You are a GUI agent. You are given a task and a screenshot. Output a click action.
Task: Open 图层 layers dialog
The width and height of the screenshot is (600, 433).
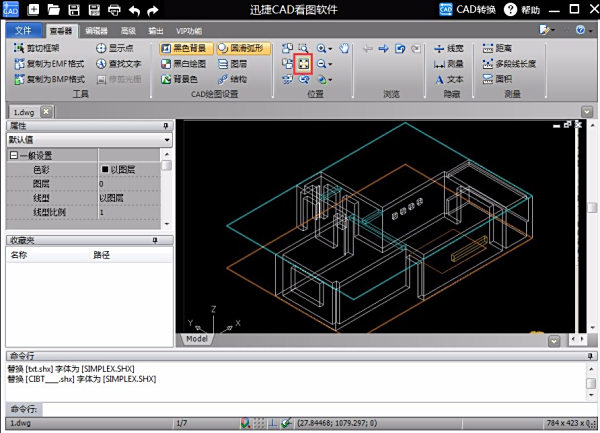(233, 64)
